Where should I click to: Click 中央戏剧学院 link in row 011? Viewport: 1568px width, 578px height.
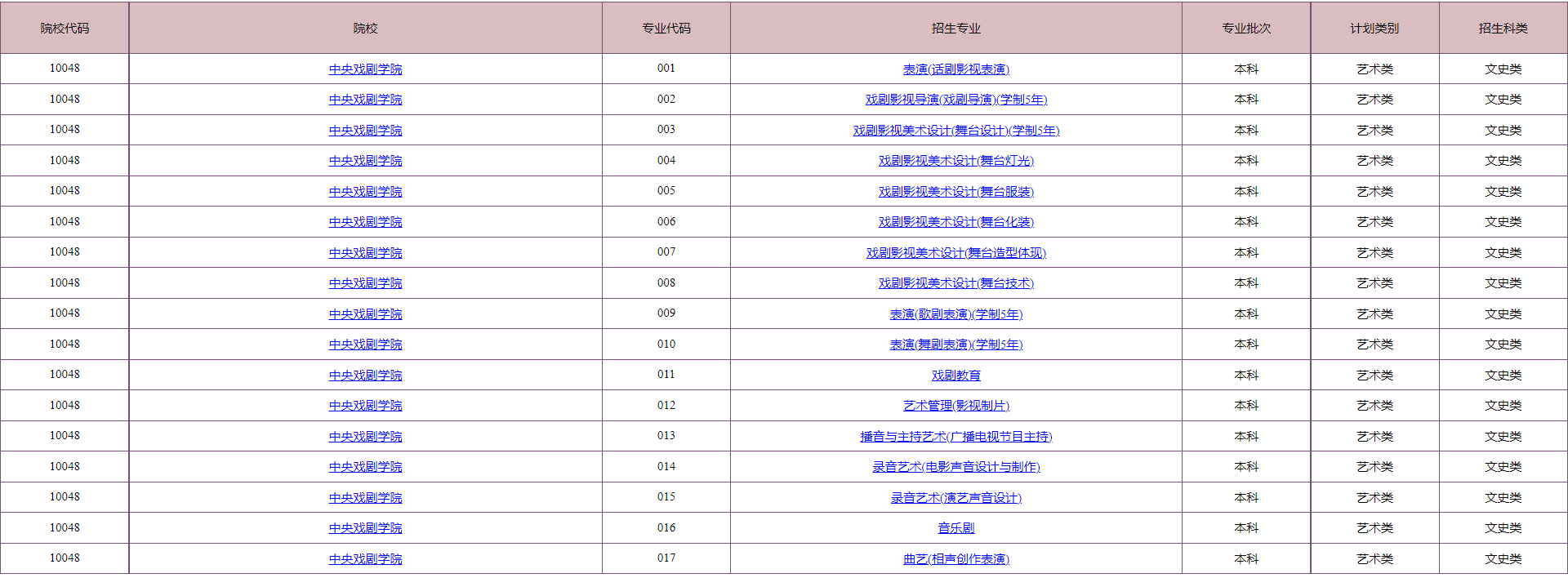pyautogui.click(x=365, y=376)
